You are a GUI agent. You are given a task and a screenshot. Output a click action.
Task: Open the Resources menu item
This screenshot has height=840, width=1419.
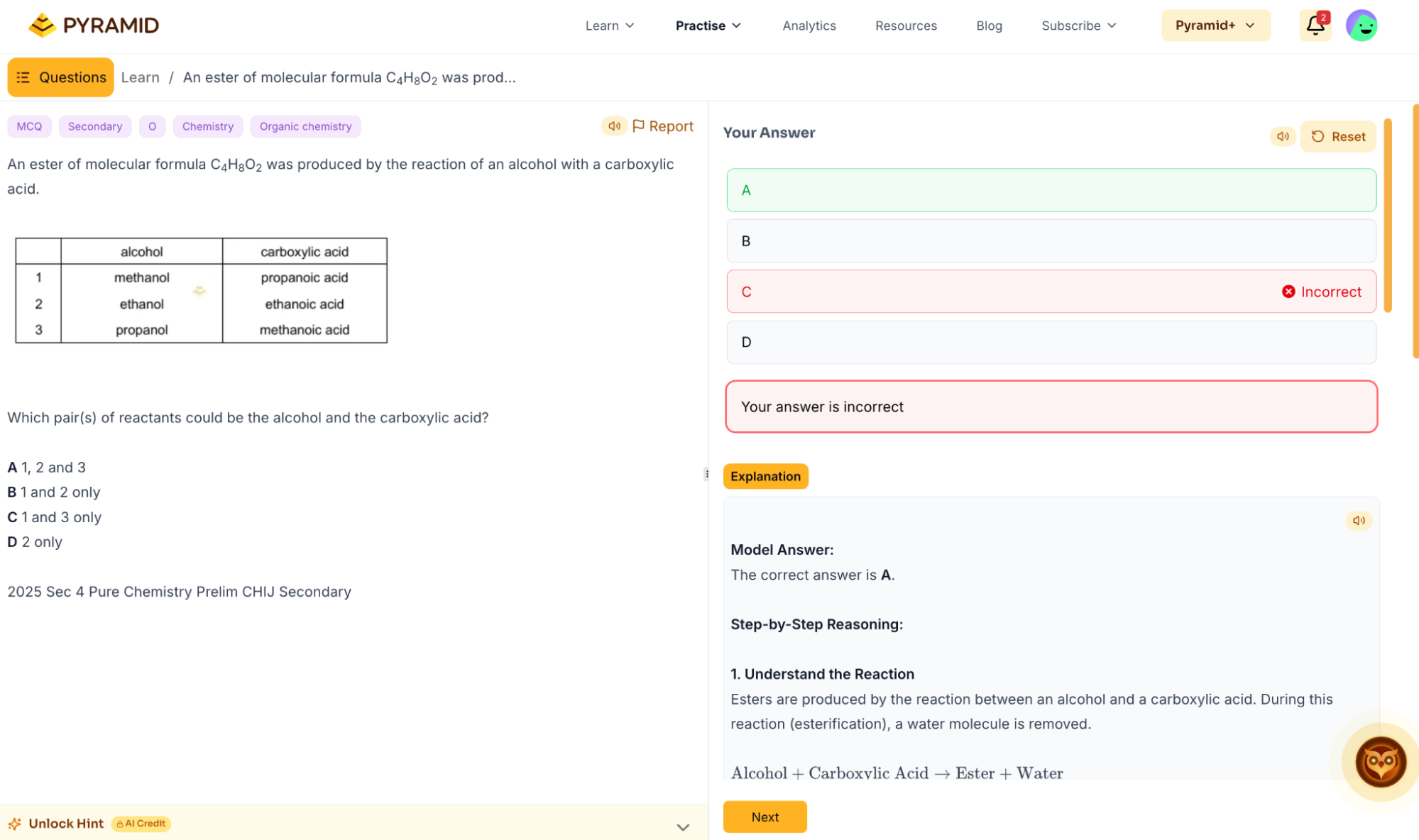[906, 26]
